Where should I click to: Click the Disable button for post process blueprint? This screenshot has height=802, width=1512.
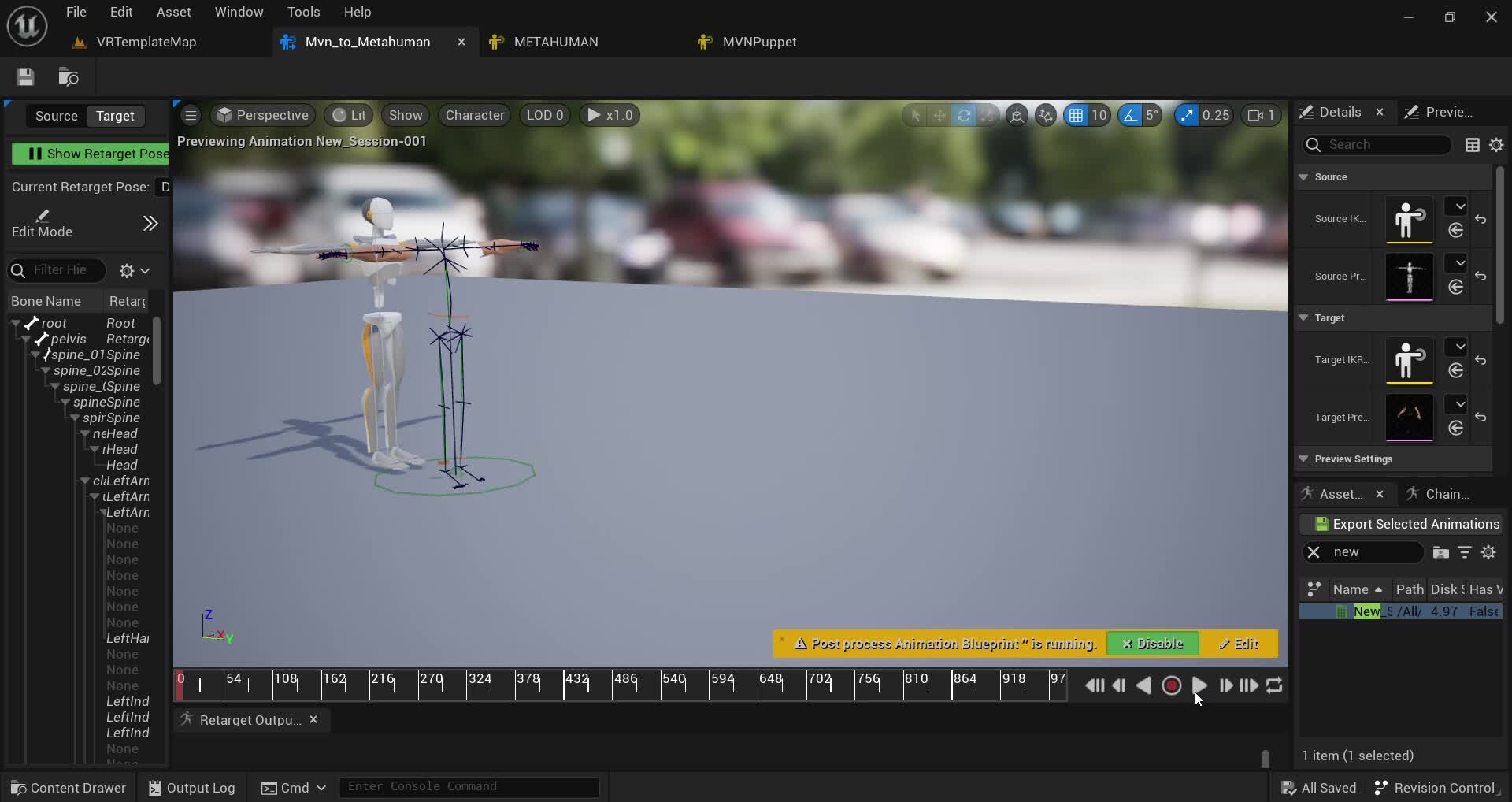[x=1152, y=643]
